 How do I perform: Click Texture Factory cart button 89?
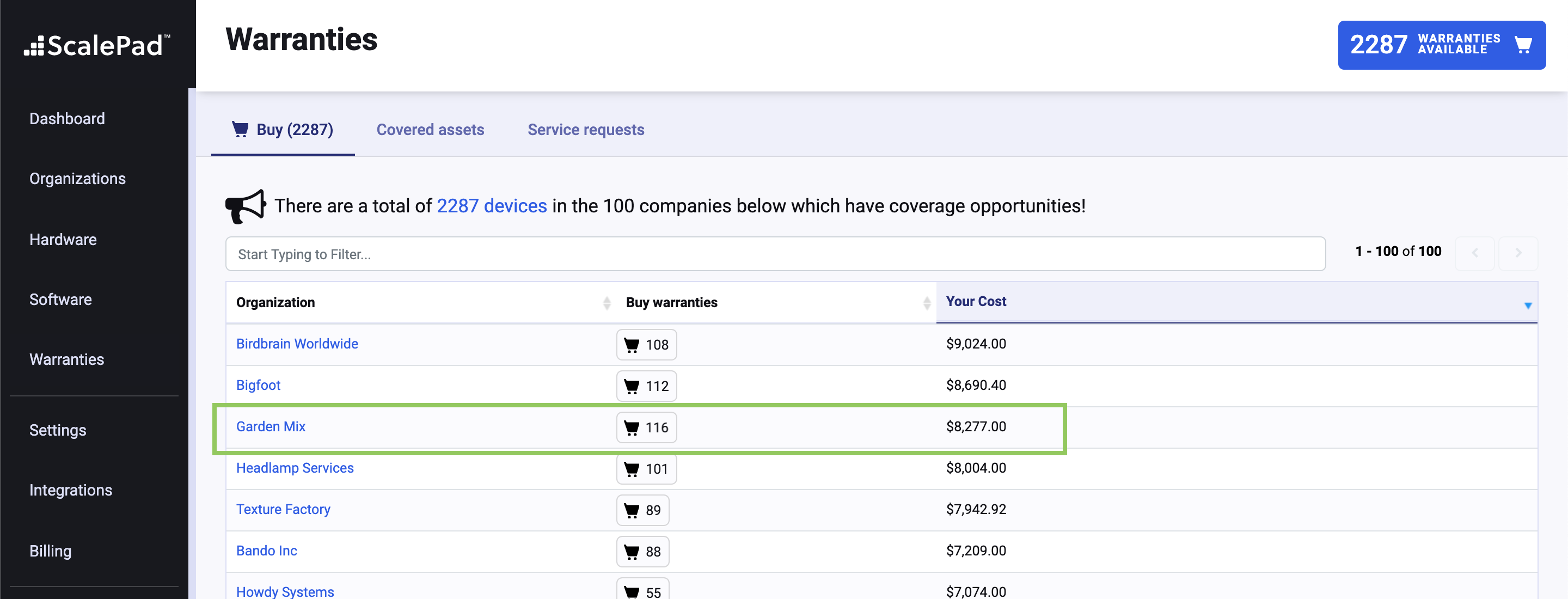642,510
